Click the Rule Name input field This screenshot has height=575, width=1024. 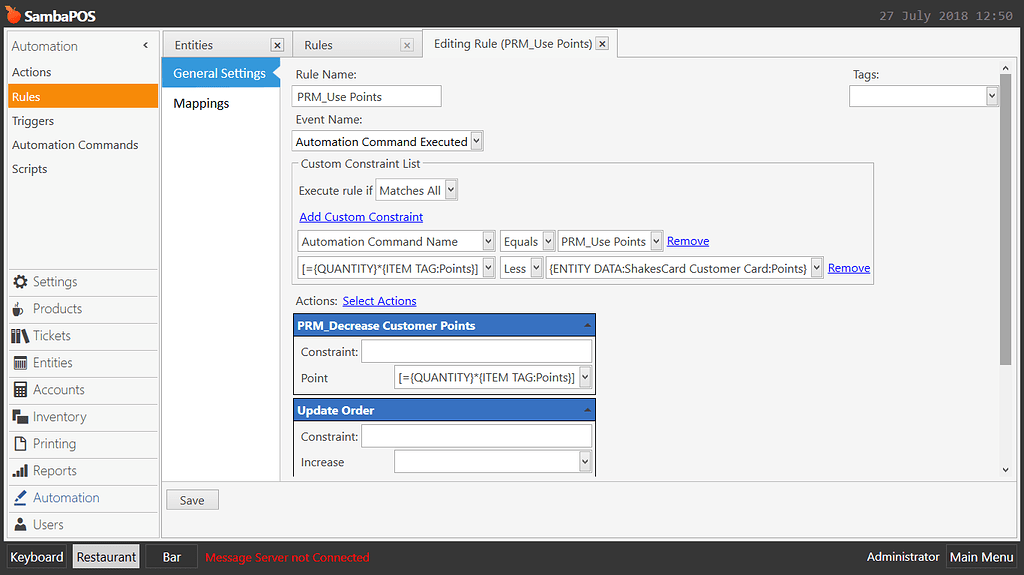coord(367,97)
